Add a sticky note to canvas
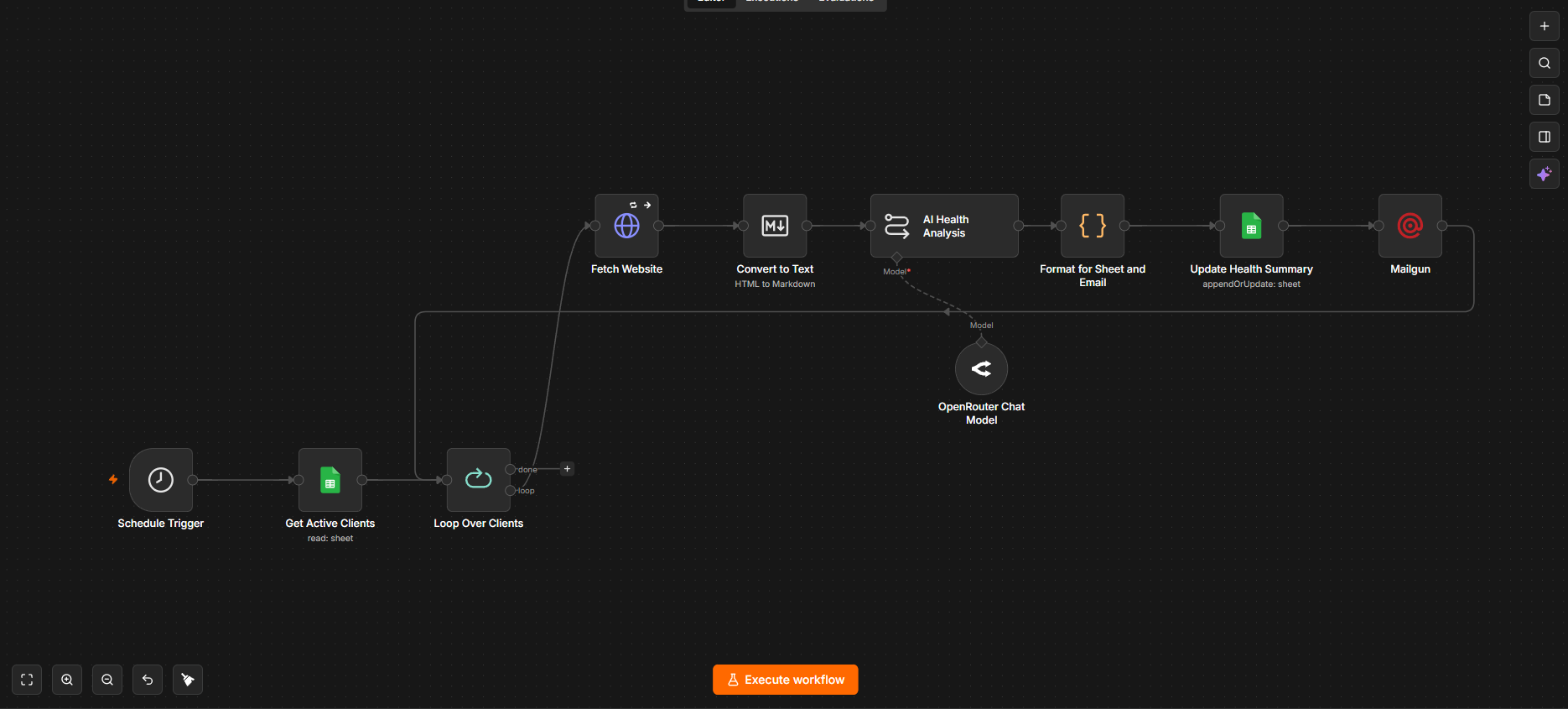This screenshot has height=709, width=1568. pyautogui.click(x=1545, y=100)
